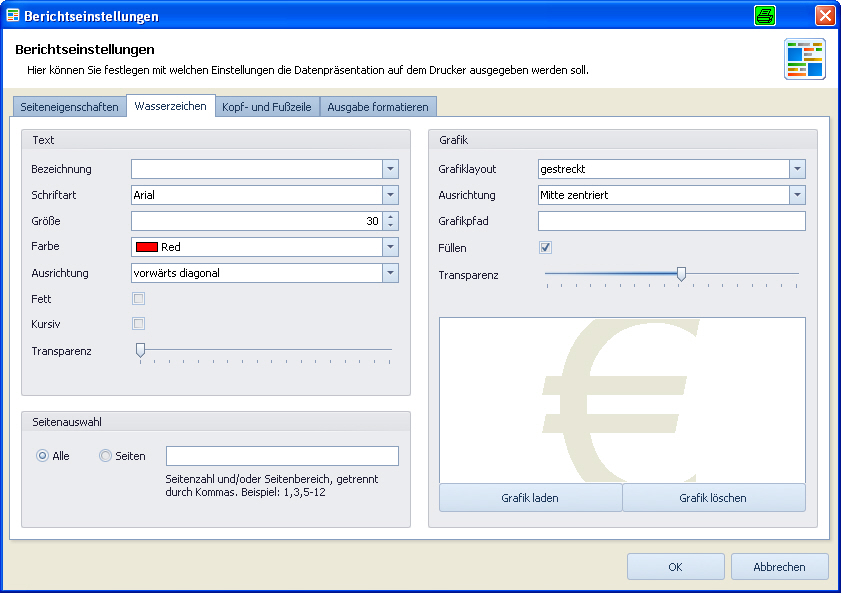Switch to the Seiteneigenschaften tab

(x=70, y=107)
